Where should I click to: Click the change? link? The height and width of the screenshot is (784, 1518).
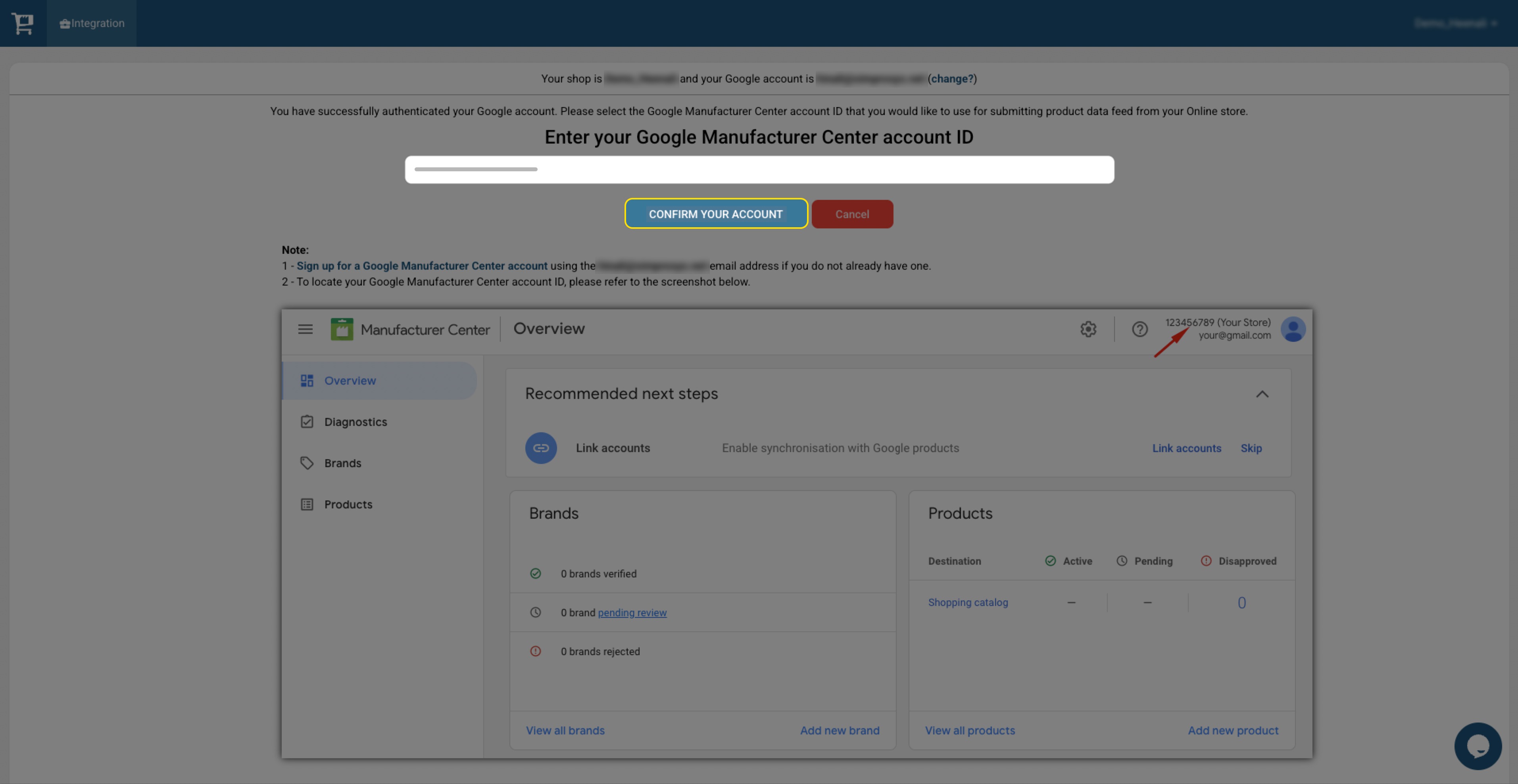point(952,79)
